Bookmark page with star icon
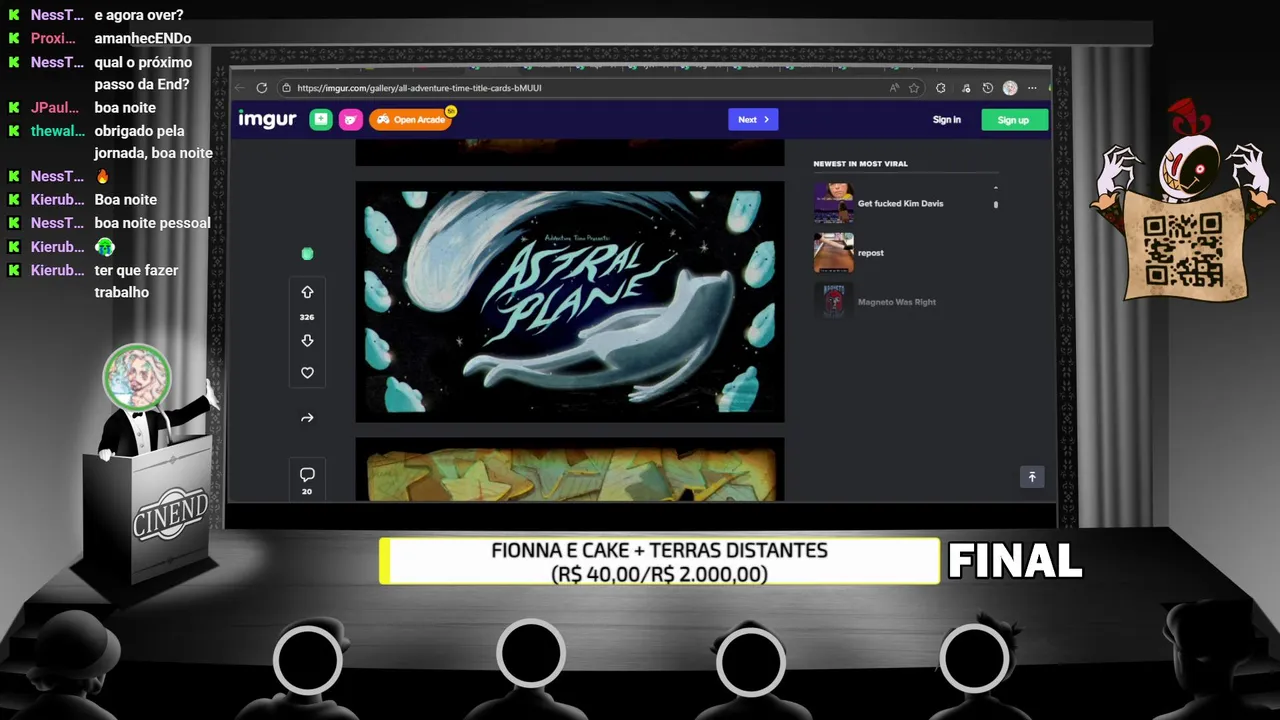 (913, 88)
